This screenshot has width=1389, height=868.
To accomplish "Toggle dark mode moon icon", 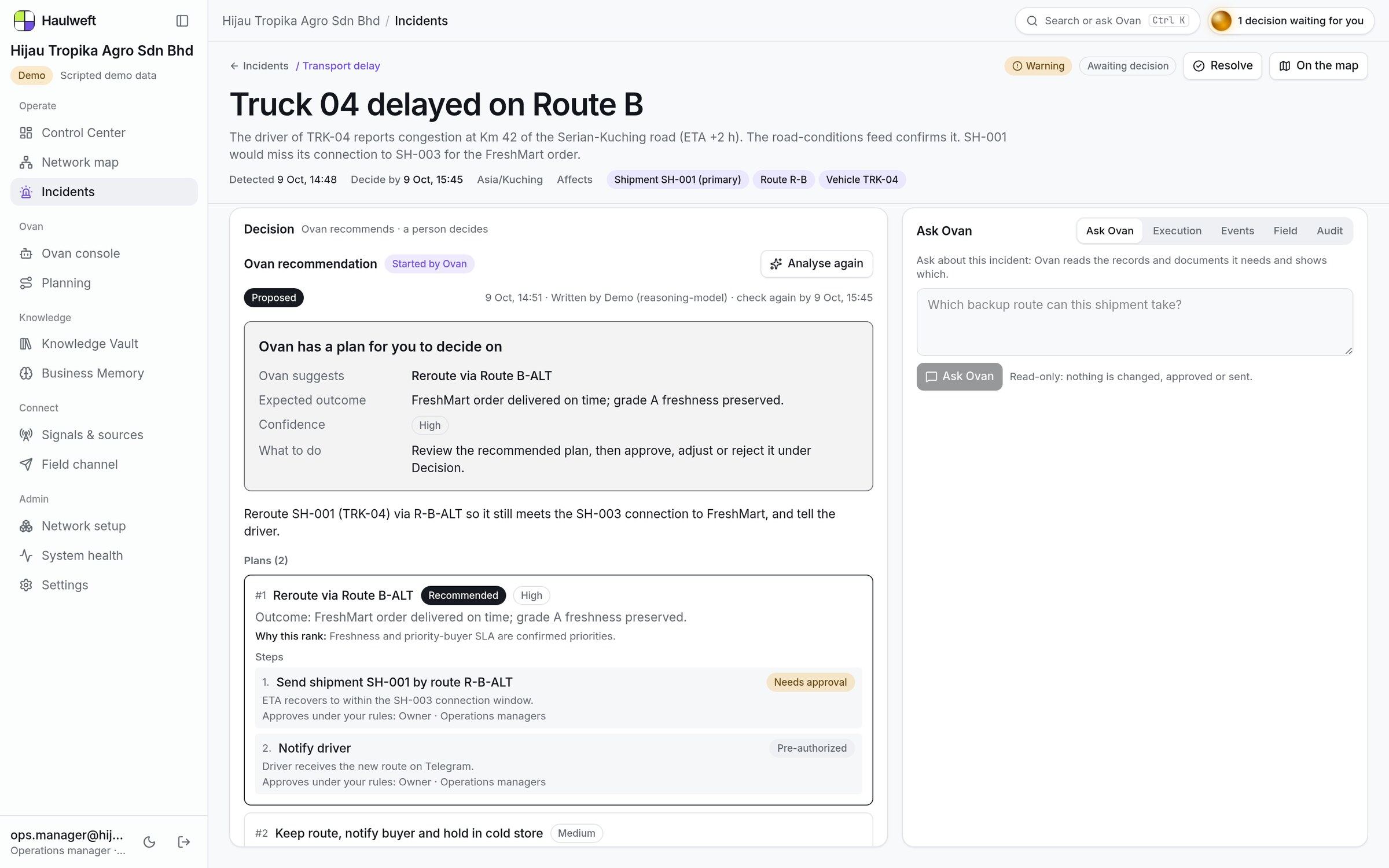I will [149, 842].
